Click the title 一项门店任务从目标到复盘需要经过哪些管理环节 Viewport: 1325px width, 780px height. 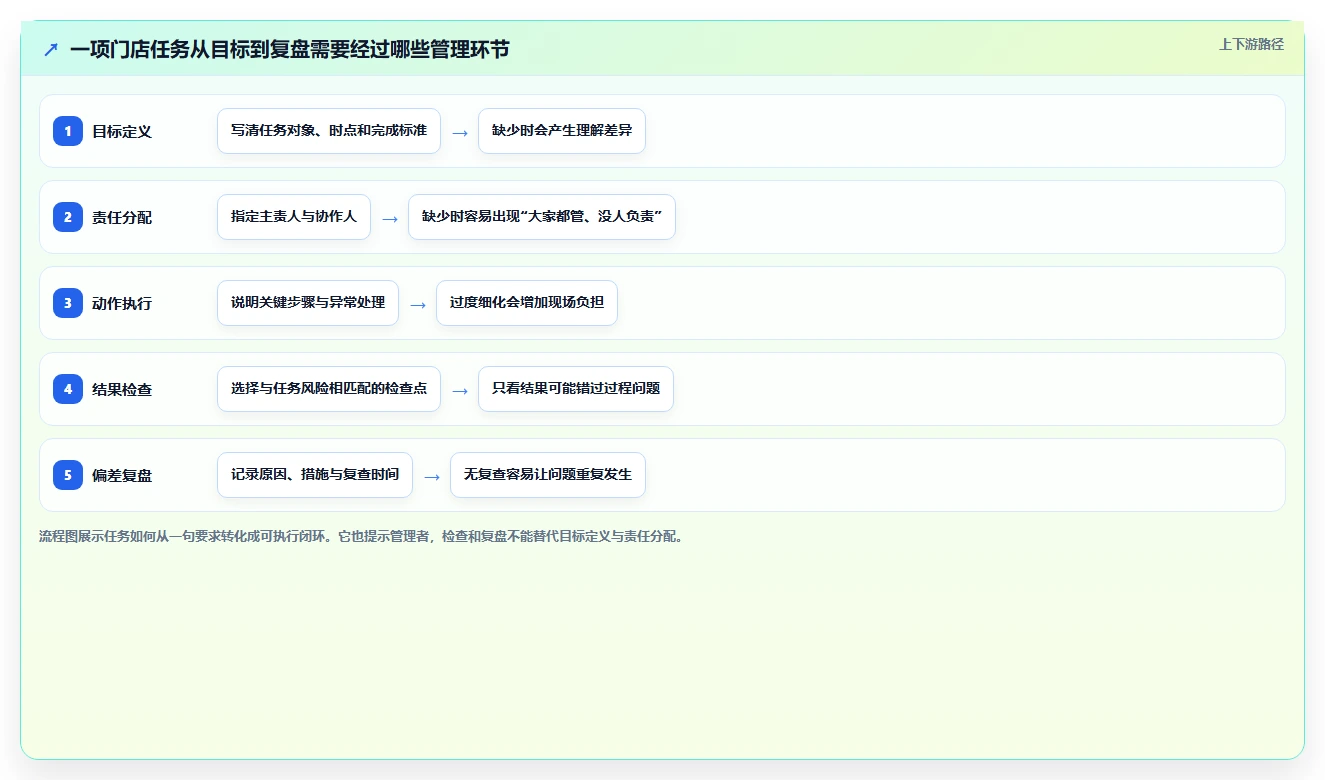click(290, 49)
